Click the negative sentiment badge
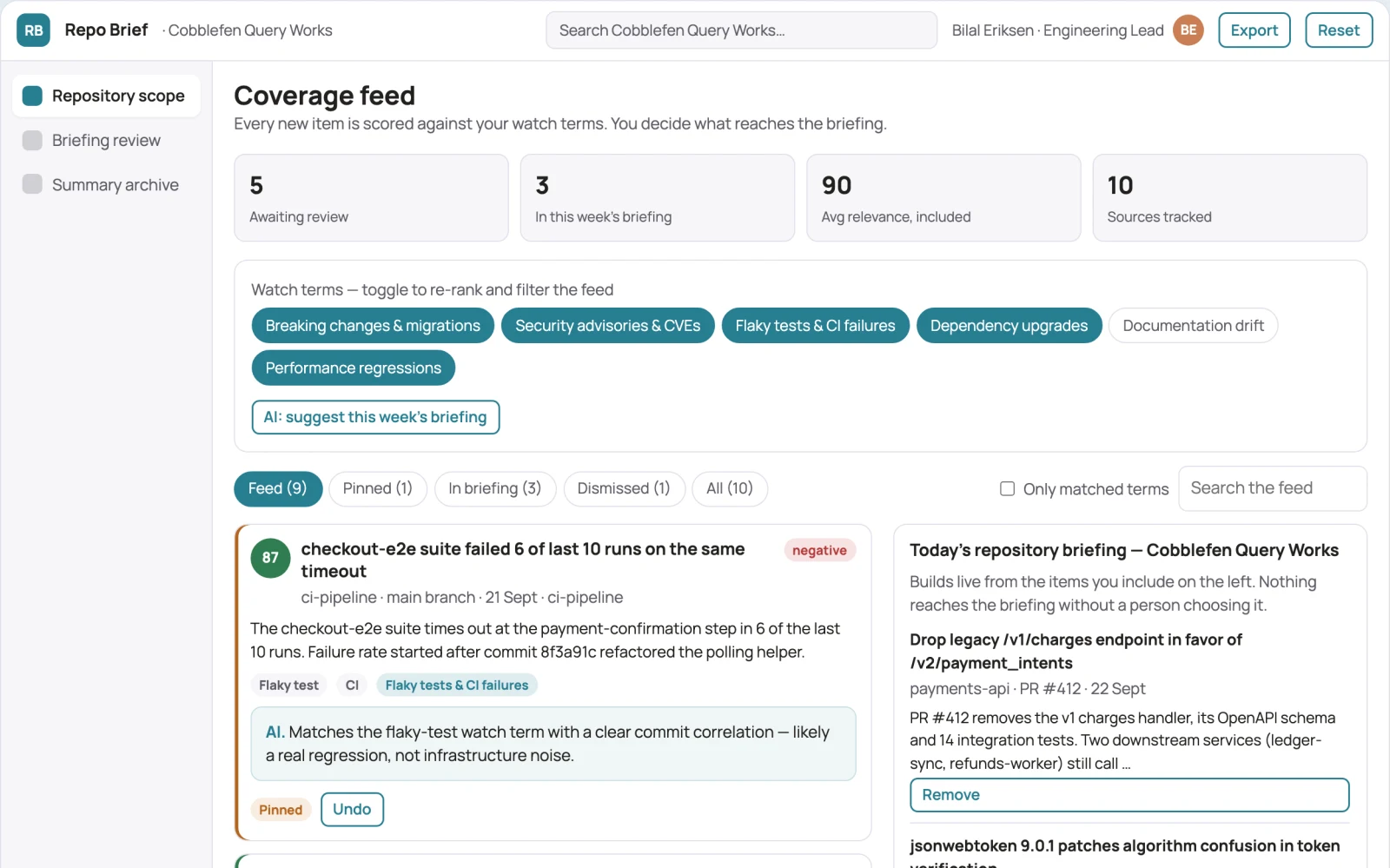Screen dimensions: 1390x868 pyautogui.click(x=819, y=550)
